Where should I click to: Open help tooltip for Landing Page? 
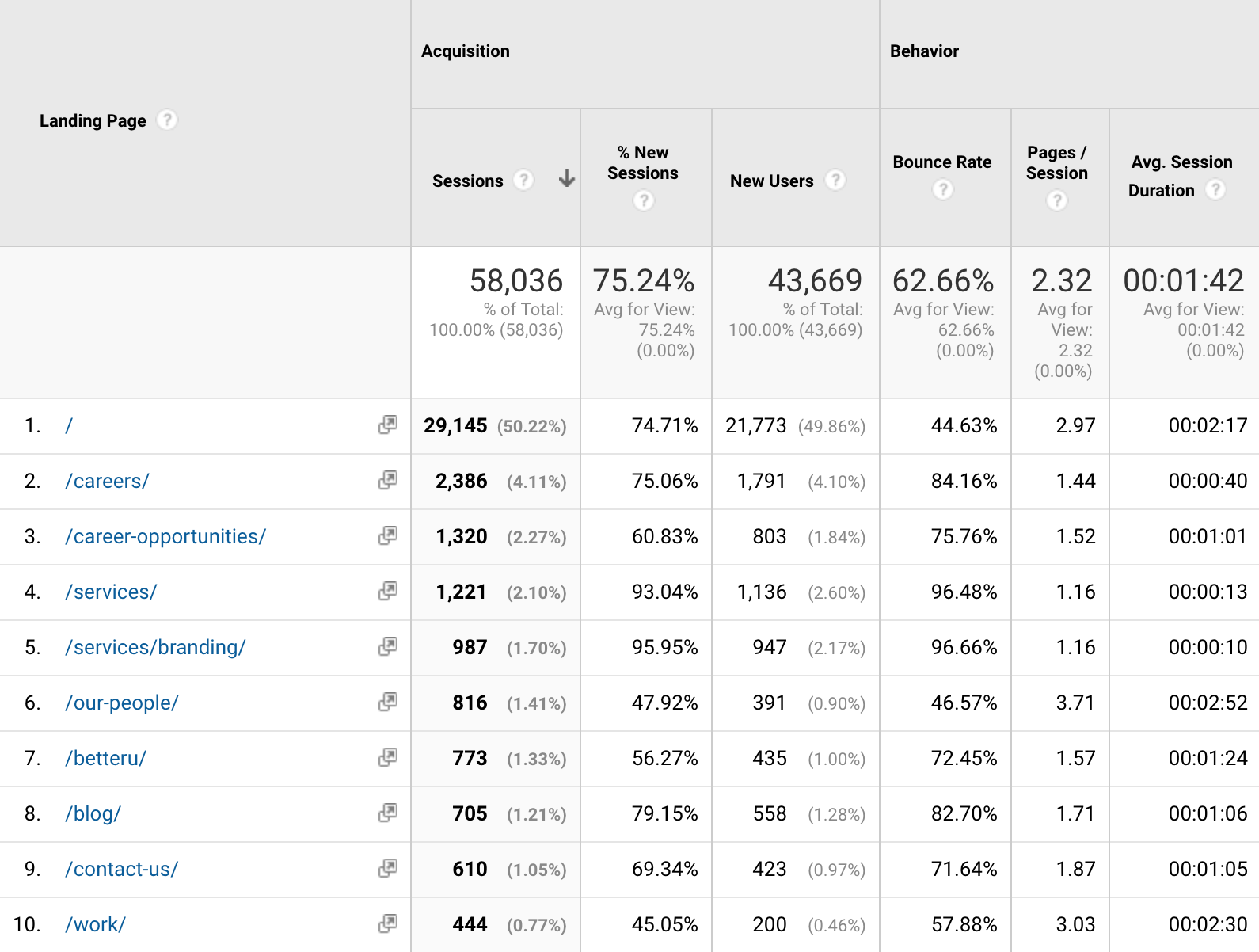pos(167,120)
